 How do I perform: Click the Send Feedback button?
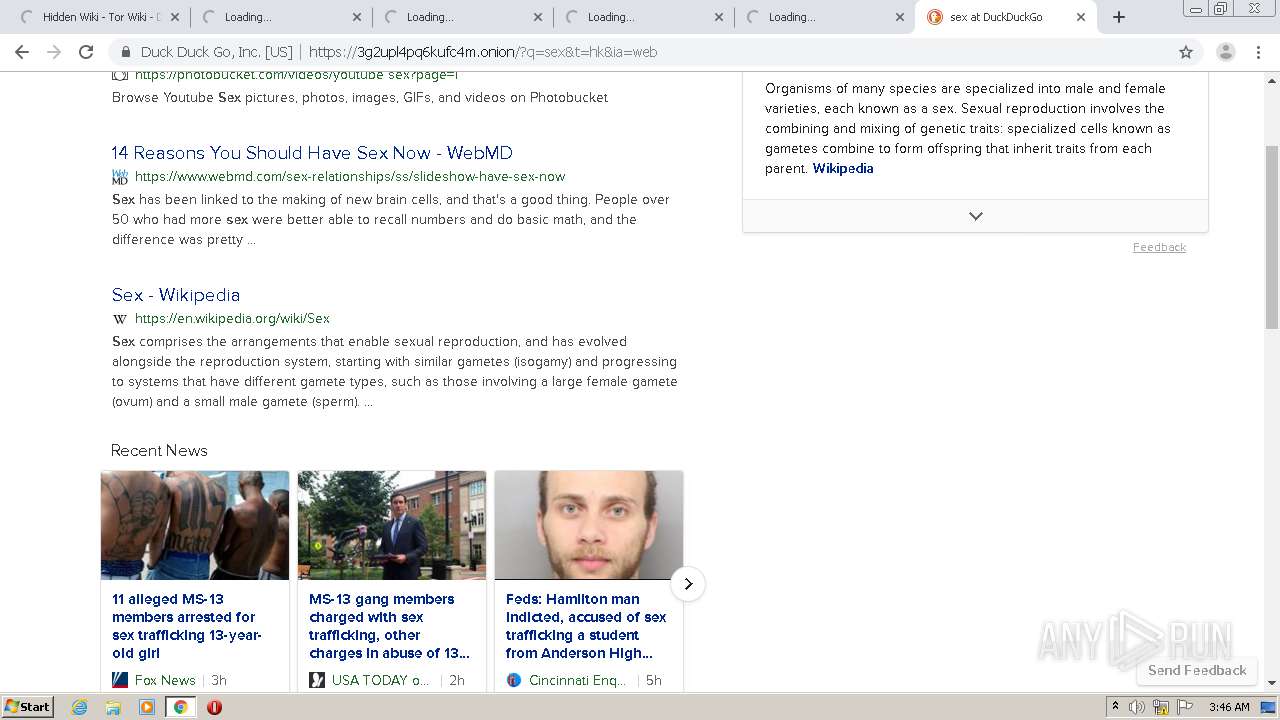tap(1197, 670)
